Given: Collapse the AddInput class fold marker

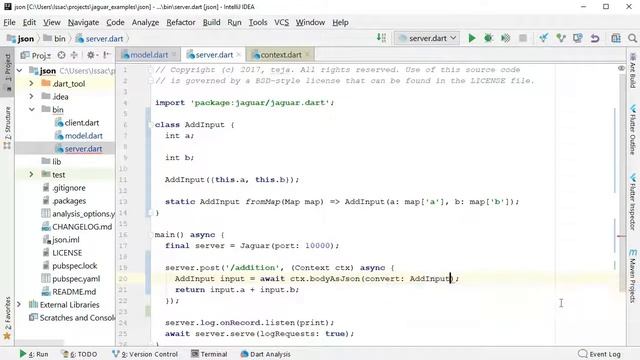Looking at the screenshot, I should click(151, 124).
